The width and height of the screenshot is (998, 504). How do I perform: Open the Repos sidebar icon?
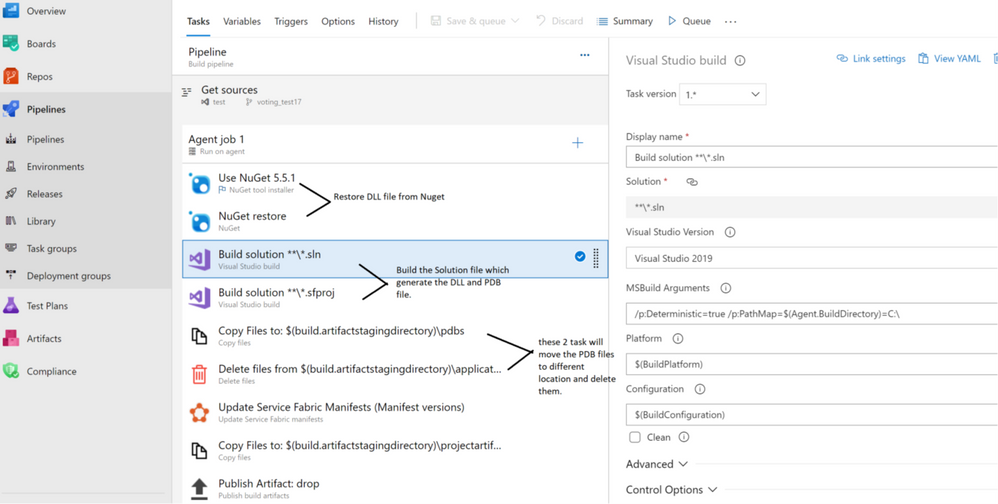11,76
